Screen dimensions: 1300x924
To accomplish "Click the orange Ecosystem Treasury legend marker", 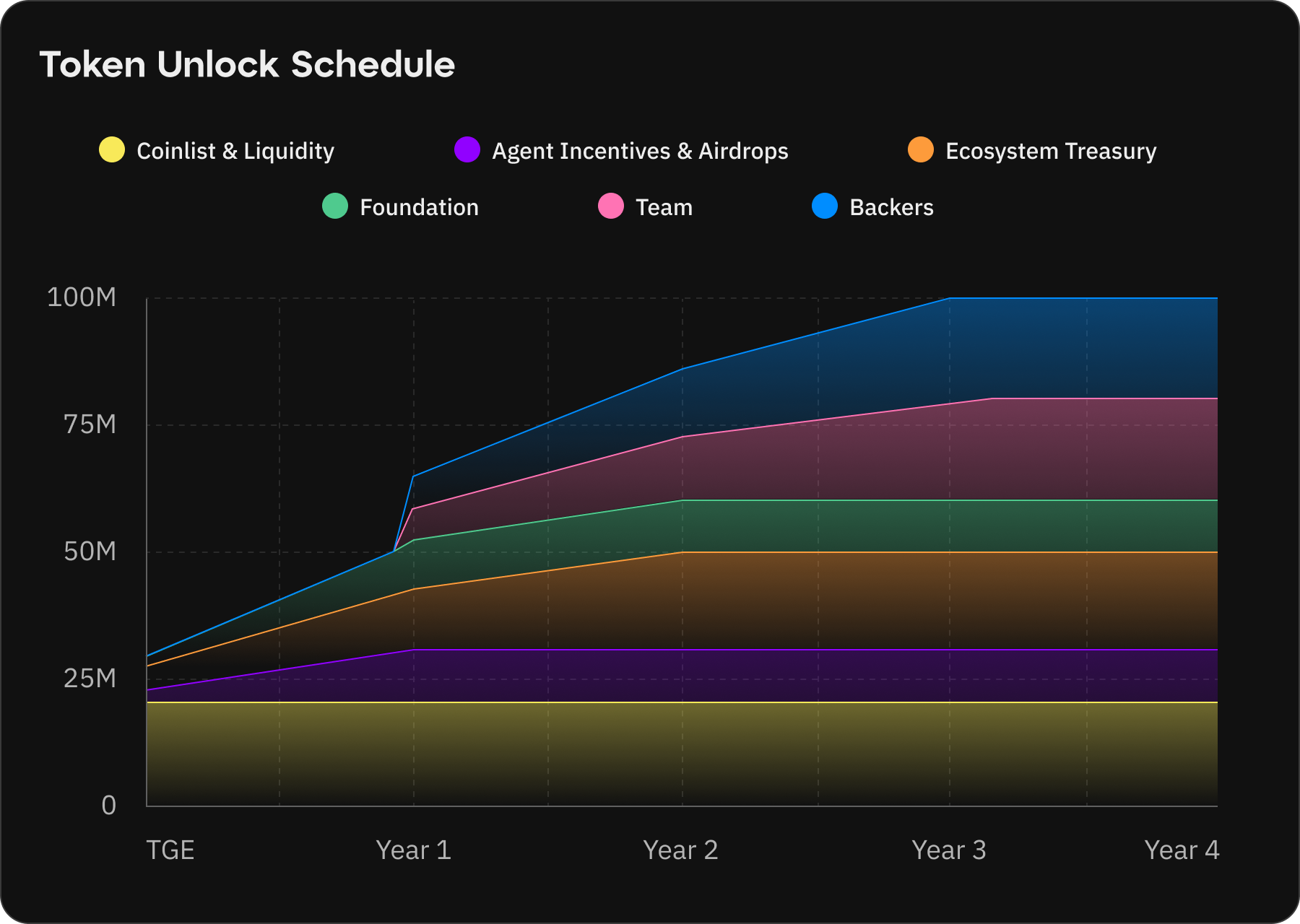I will [921, 150].
